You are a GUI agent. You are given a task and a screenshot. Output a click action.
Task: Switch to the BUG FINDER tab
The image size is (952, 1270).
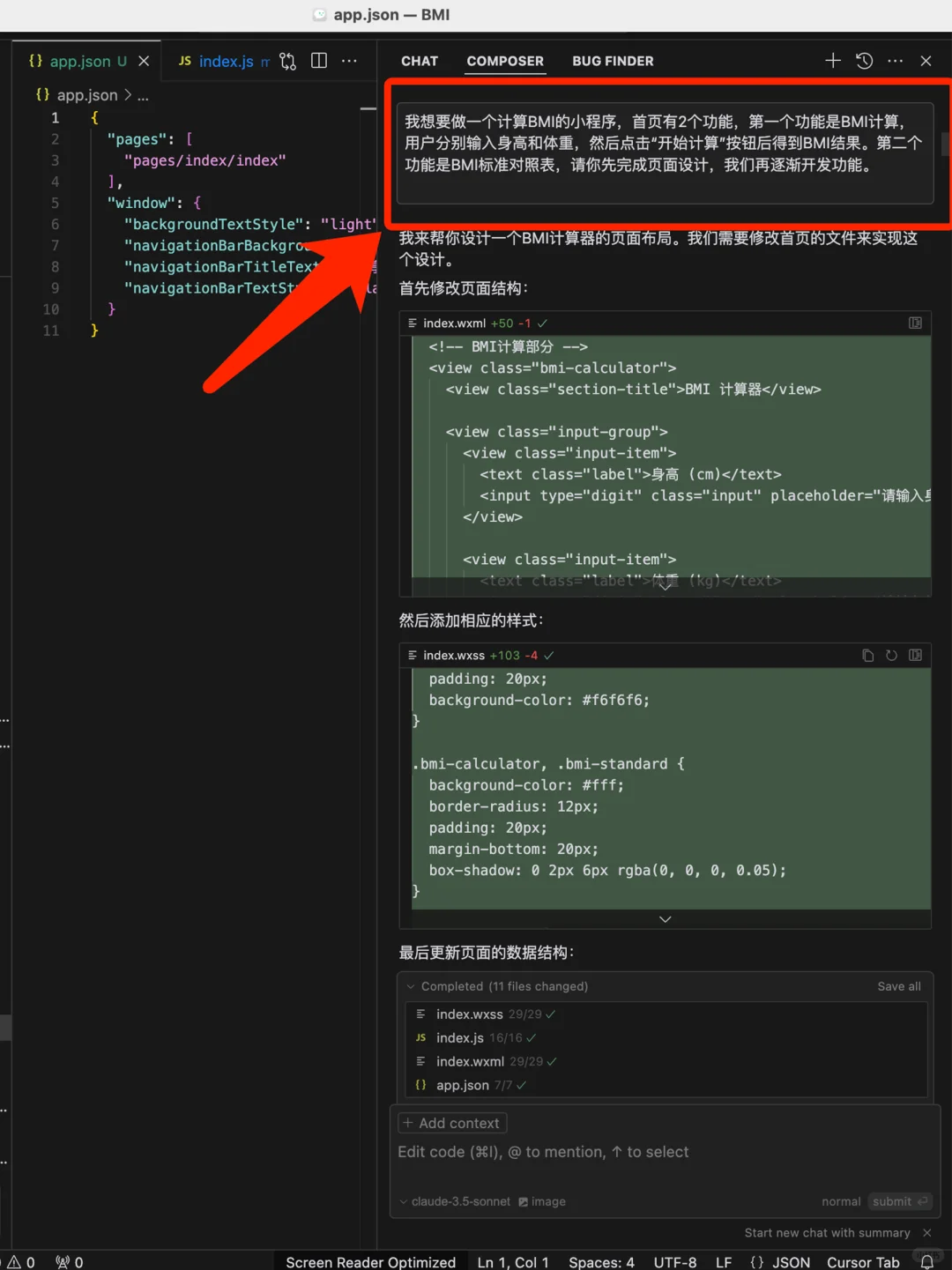click(x=613, y=61)
